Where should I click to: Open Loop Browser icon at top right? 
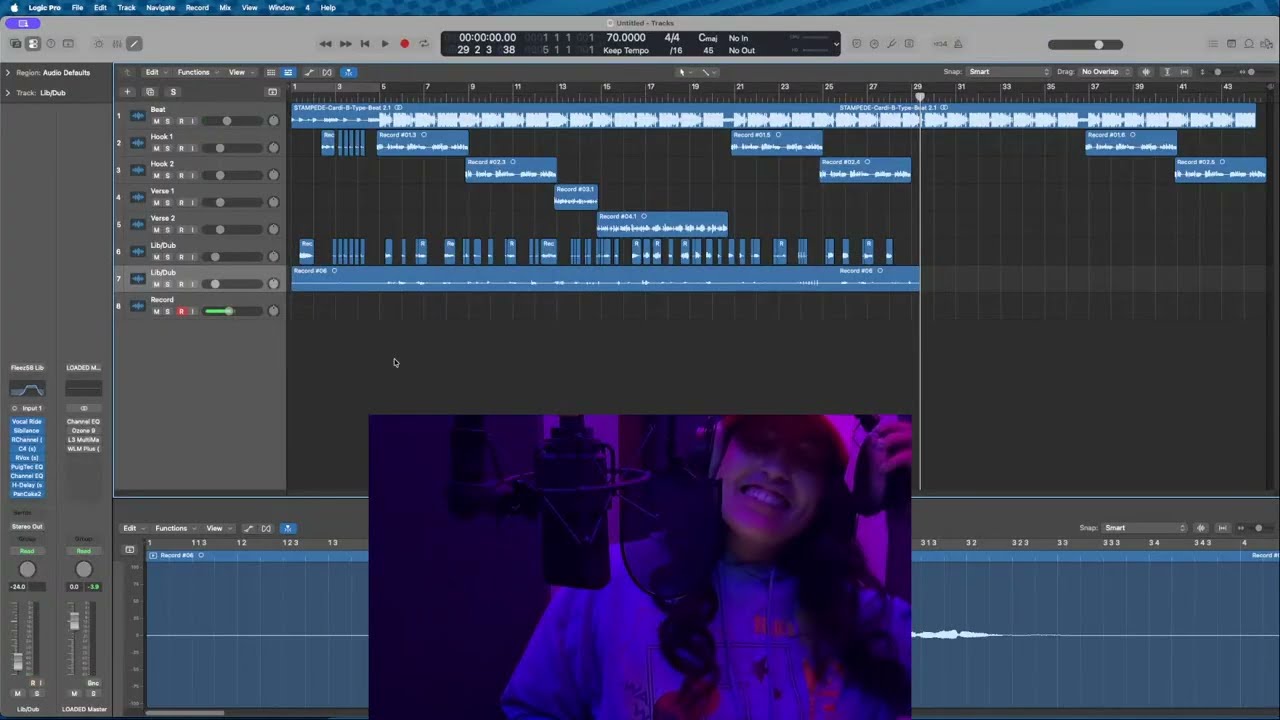point(1249,44)
